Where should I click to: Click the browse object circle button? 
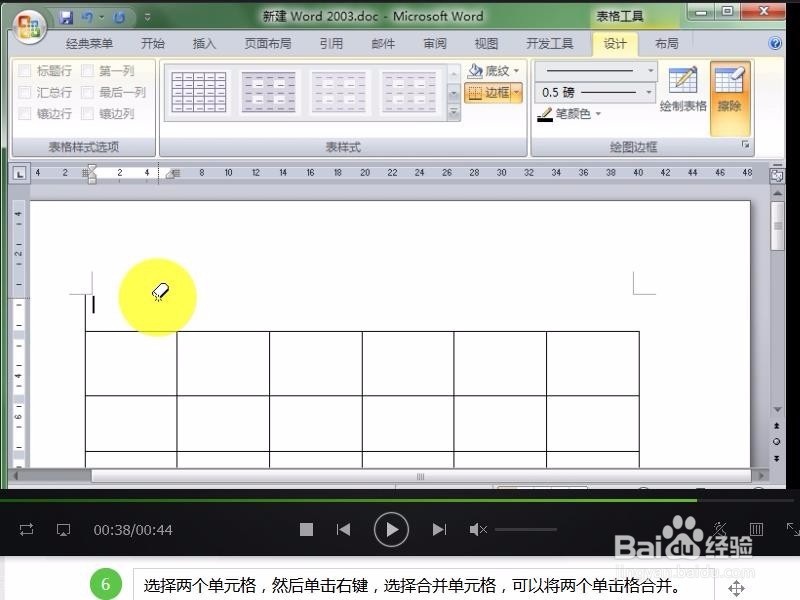click(x=777, y=442)
